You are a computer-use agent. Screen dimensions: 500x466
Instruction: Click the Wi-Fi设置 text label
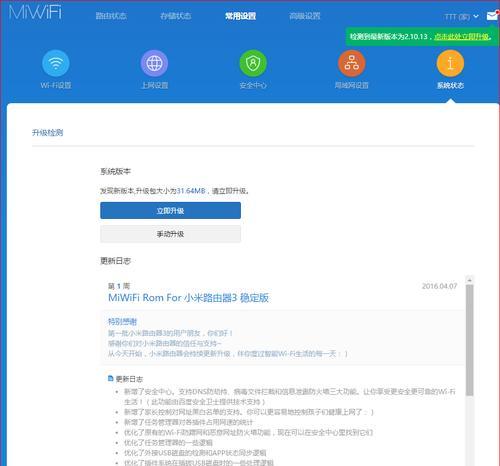[x=56, y=85]
